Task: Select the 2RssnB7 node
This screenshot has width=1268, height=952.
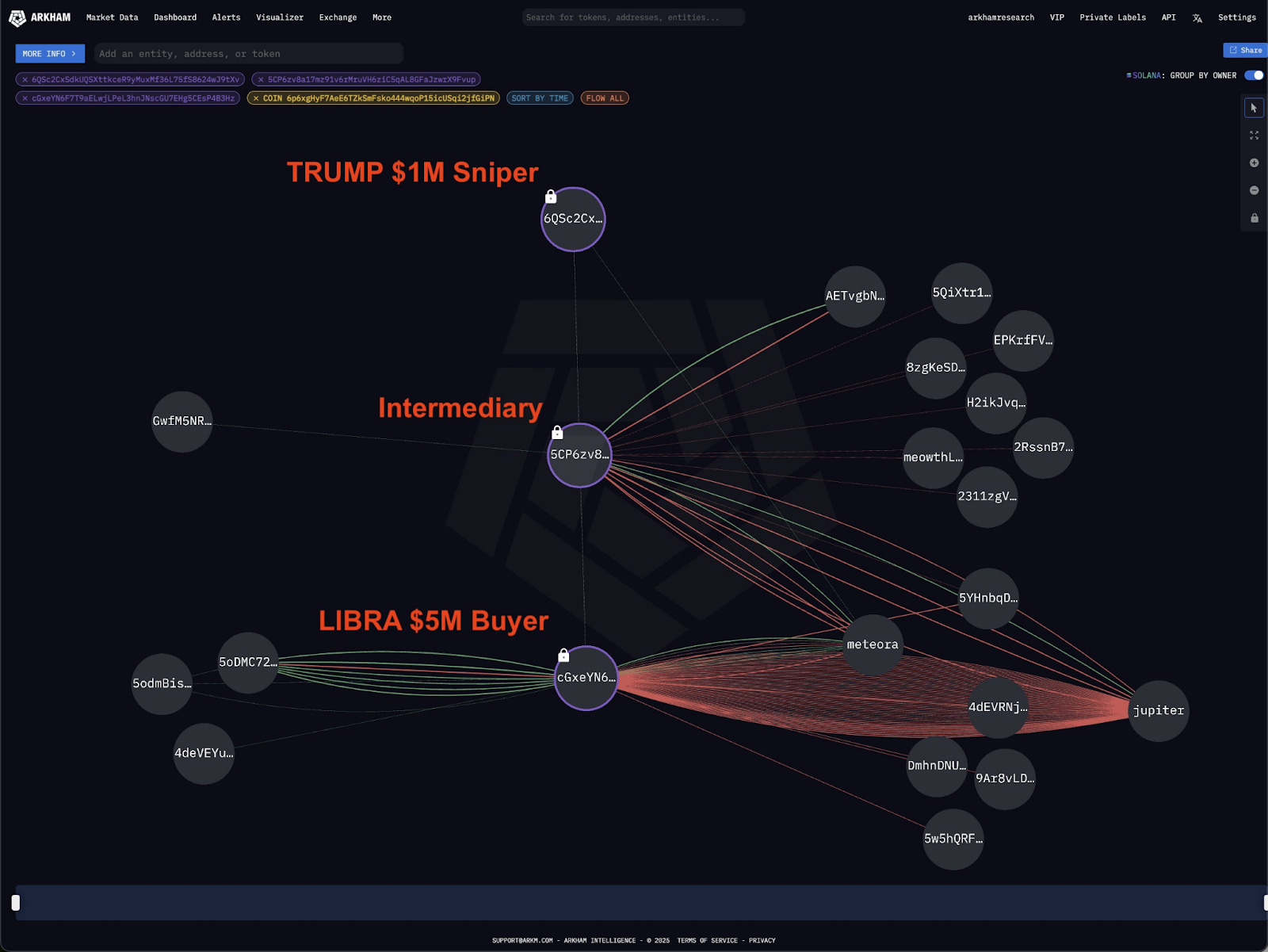Action: [1043, 448]
